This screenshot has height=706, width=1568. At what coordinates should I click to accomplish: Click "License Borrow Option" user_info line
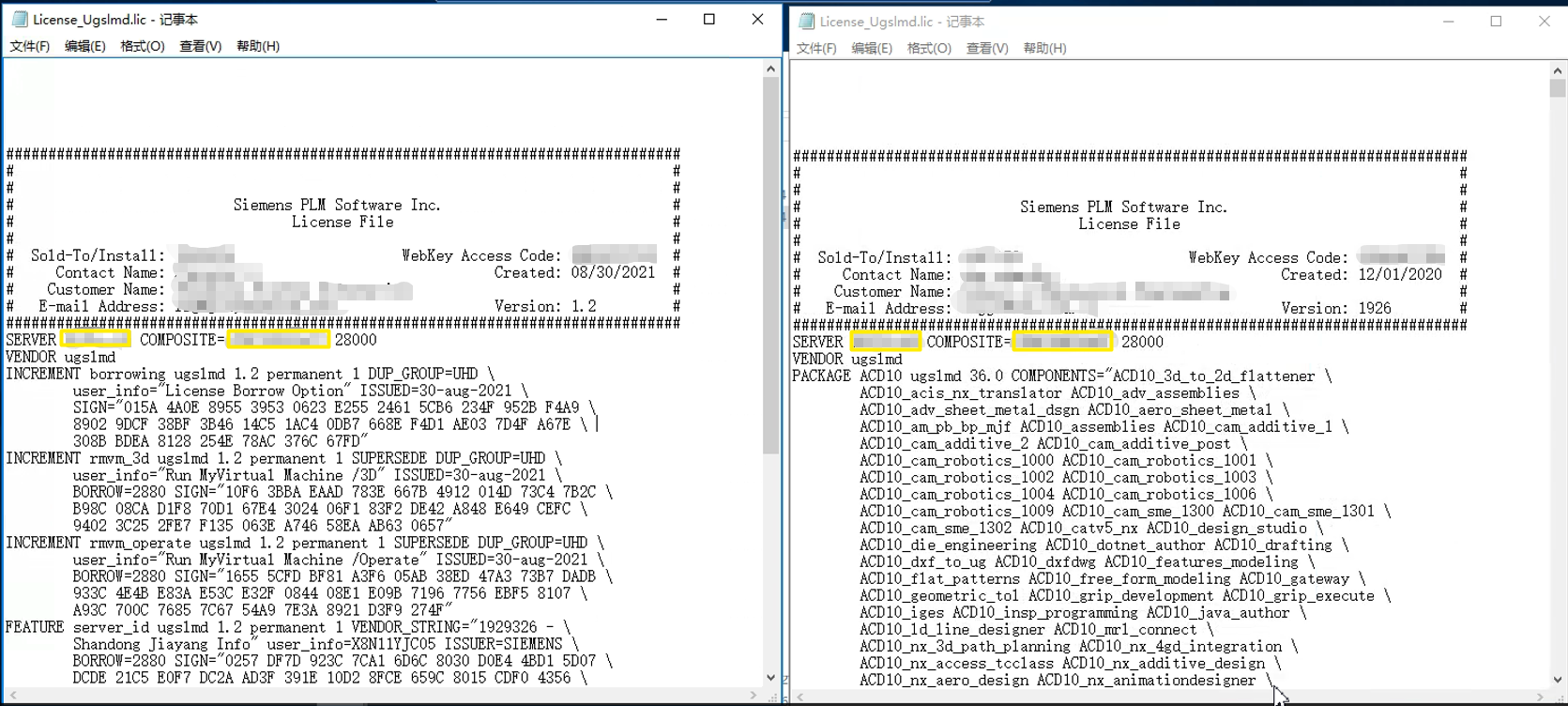pos(301,391)
